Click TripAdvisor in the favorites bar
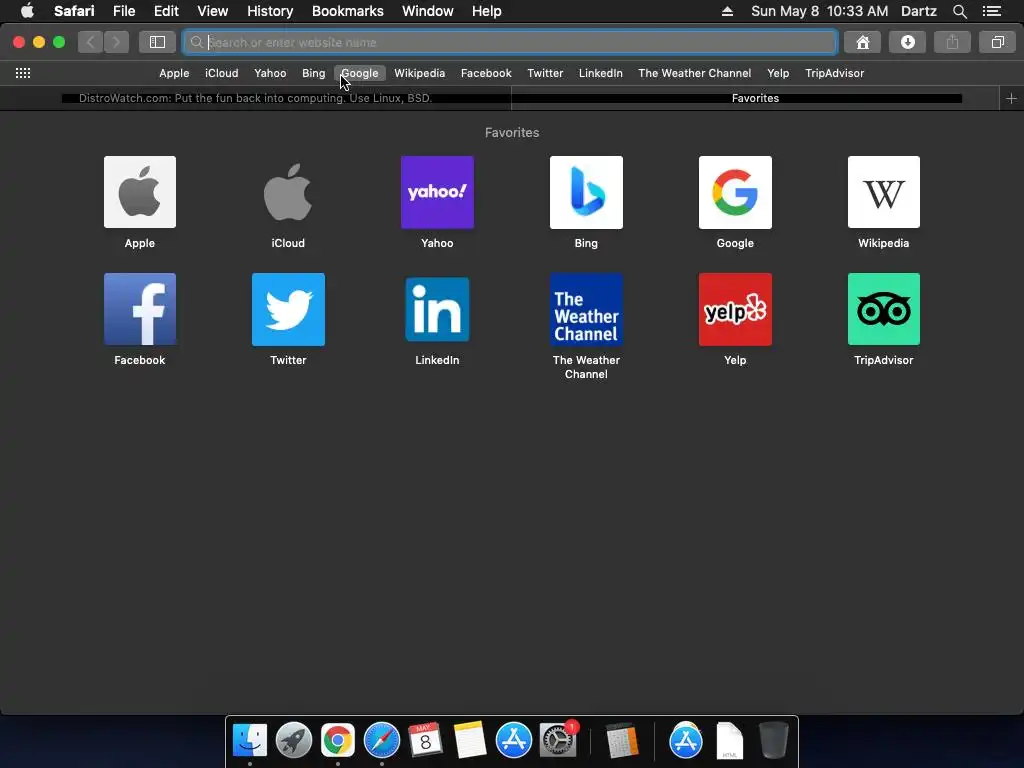The width and height of the screenshot is (1024, 768). (x=834, y=73)
